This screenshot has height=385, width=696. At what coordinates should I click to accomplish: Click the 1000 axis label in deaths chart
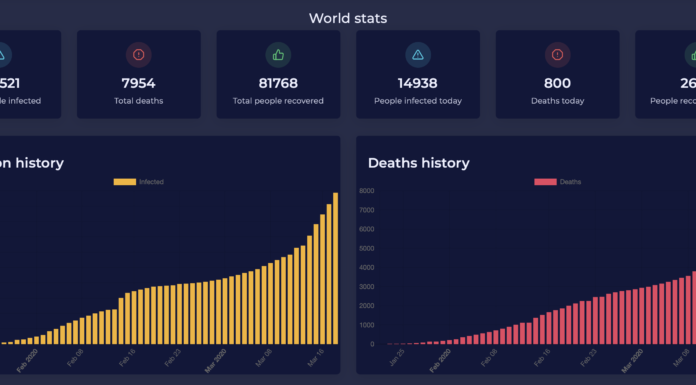[367, 325]
